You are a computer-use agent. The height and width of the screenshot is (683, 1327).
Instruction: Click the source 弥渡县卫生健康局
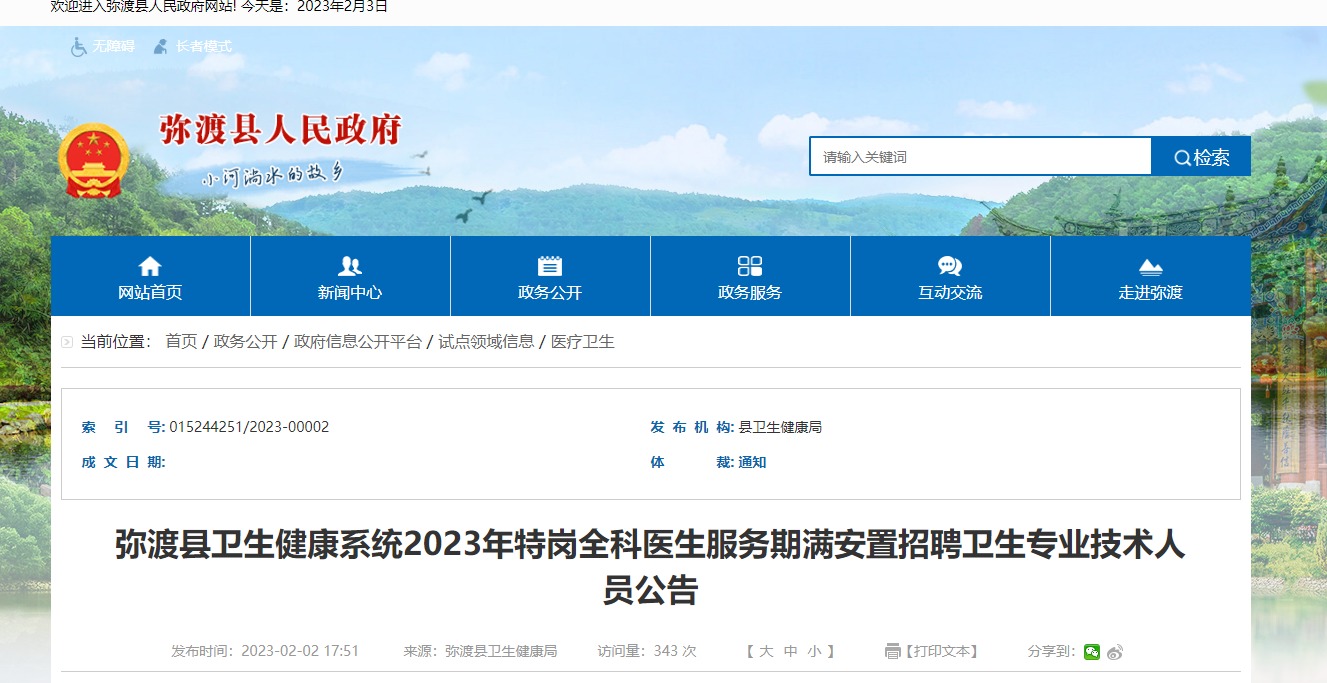point(501,651)
